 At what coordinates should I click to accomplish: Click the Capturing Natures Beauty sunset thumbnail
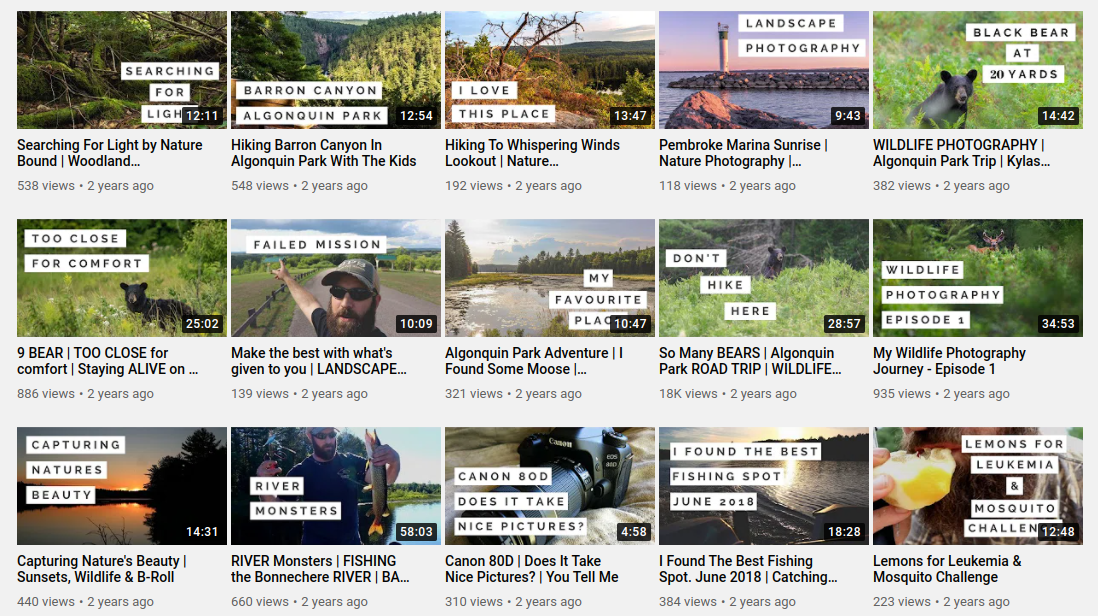coord(122,486)
